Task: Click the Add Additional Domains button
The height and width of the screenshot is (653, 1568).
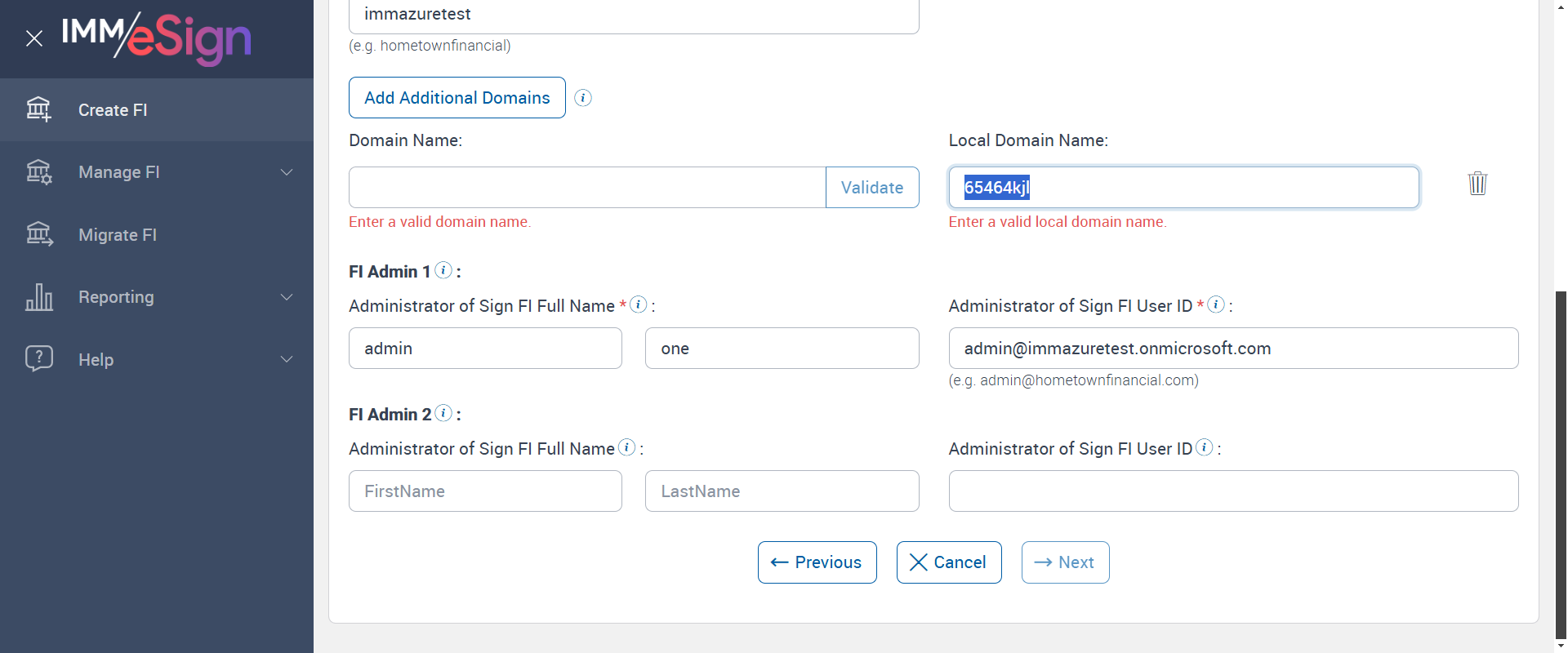Action: coord(457,98)
